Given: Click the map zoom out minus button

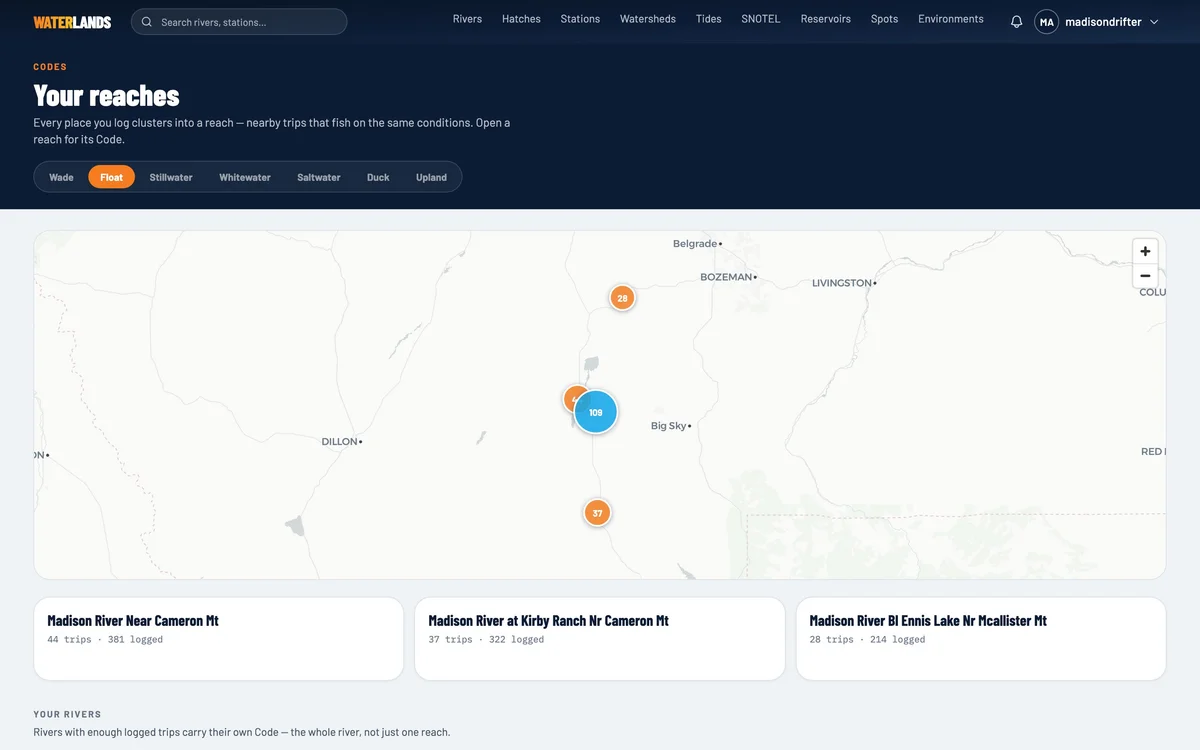Looking at the screenshot, I should [x=1145, y=276].
